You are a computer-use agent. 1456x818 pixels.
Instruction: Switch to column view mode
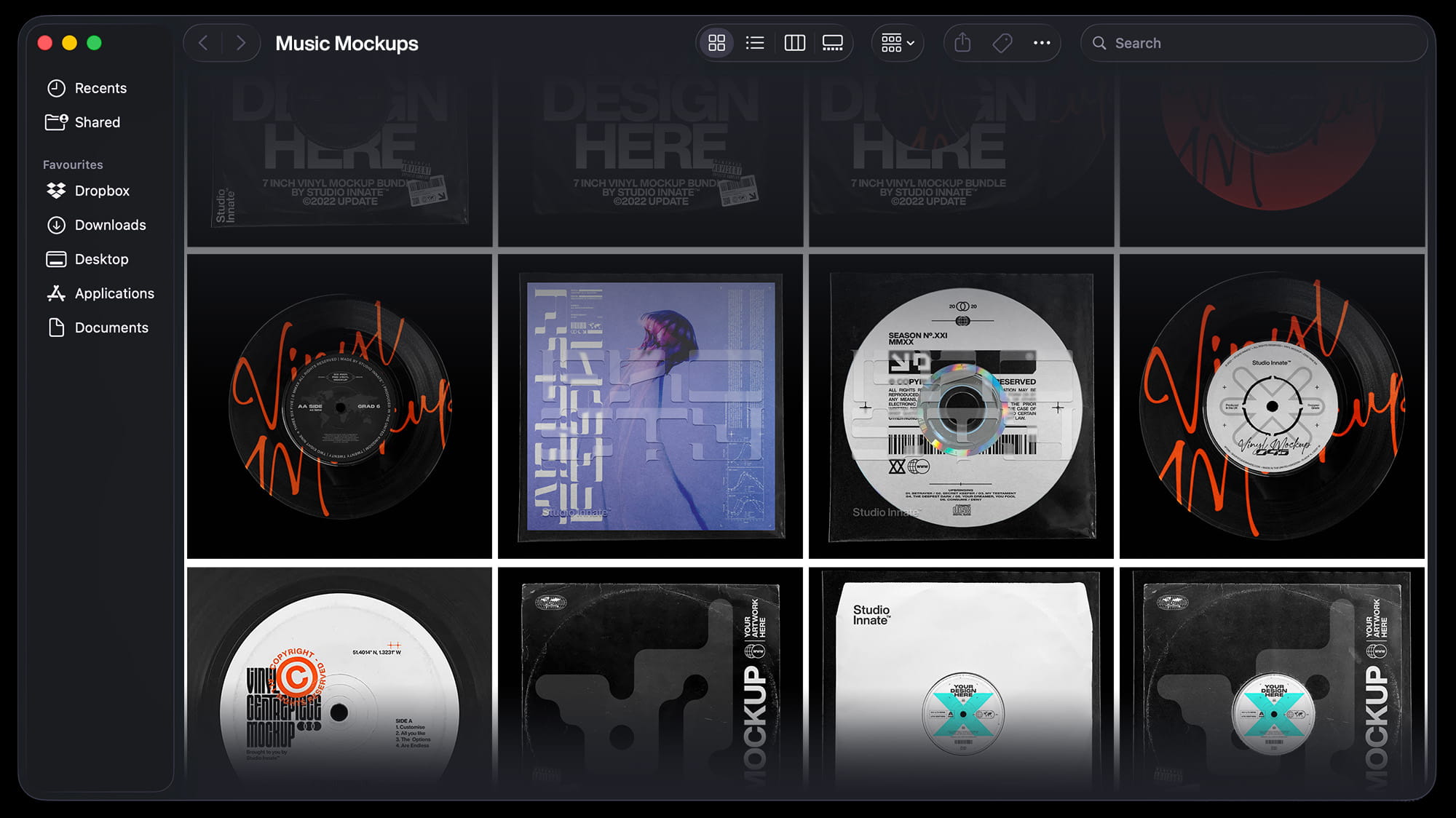click(x=794, y=42)
